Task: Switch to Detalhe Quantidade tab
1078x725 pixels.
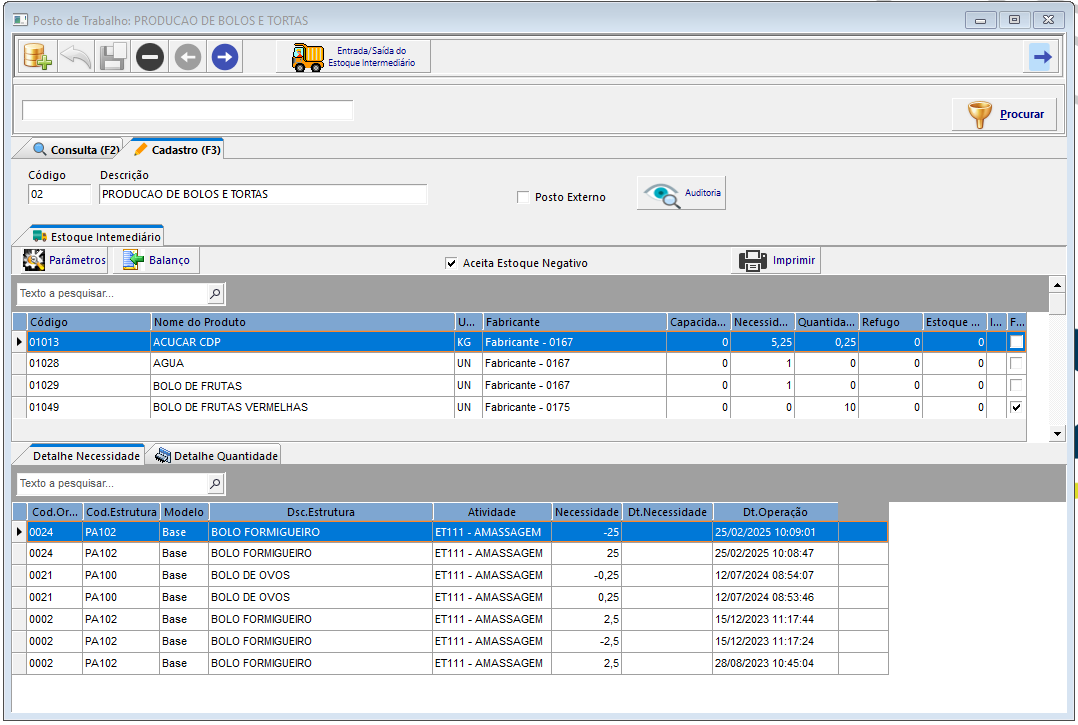Action: click(x=216, y=456)
